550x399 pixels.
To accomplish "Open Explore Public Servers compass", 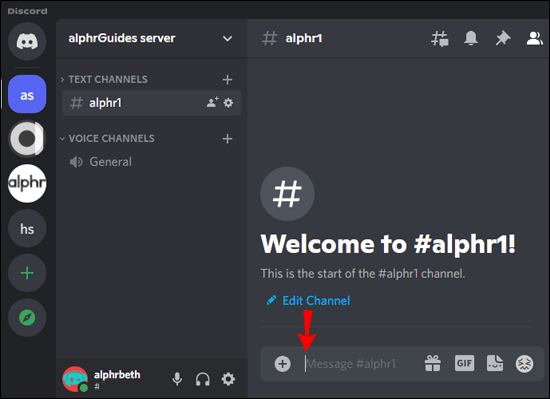I will pyautogui.click(x=27, y=318).
